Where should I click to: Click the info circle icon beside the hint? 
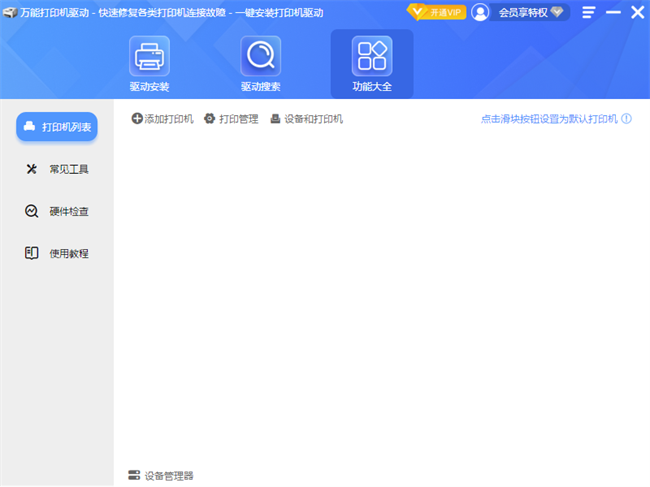pos(627,119)
